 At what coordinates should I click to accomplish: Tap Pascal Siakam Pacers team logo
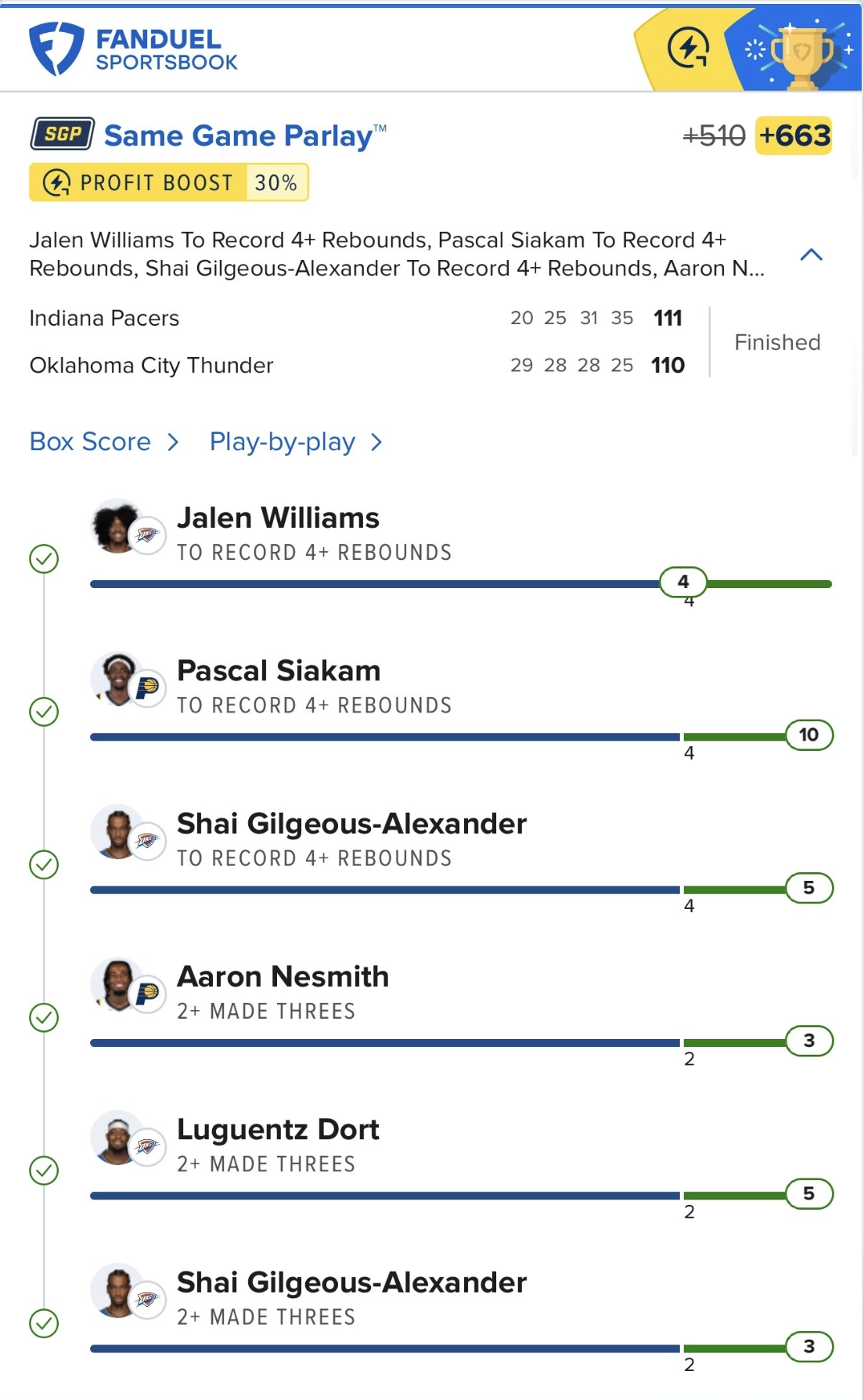pos(147,688)
